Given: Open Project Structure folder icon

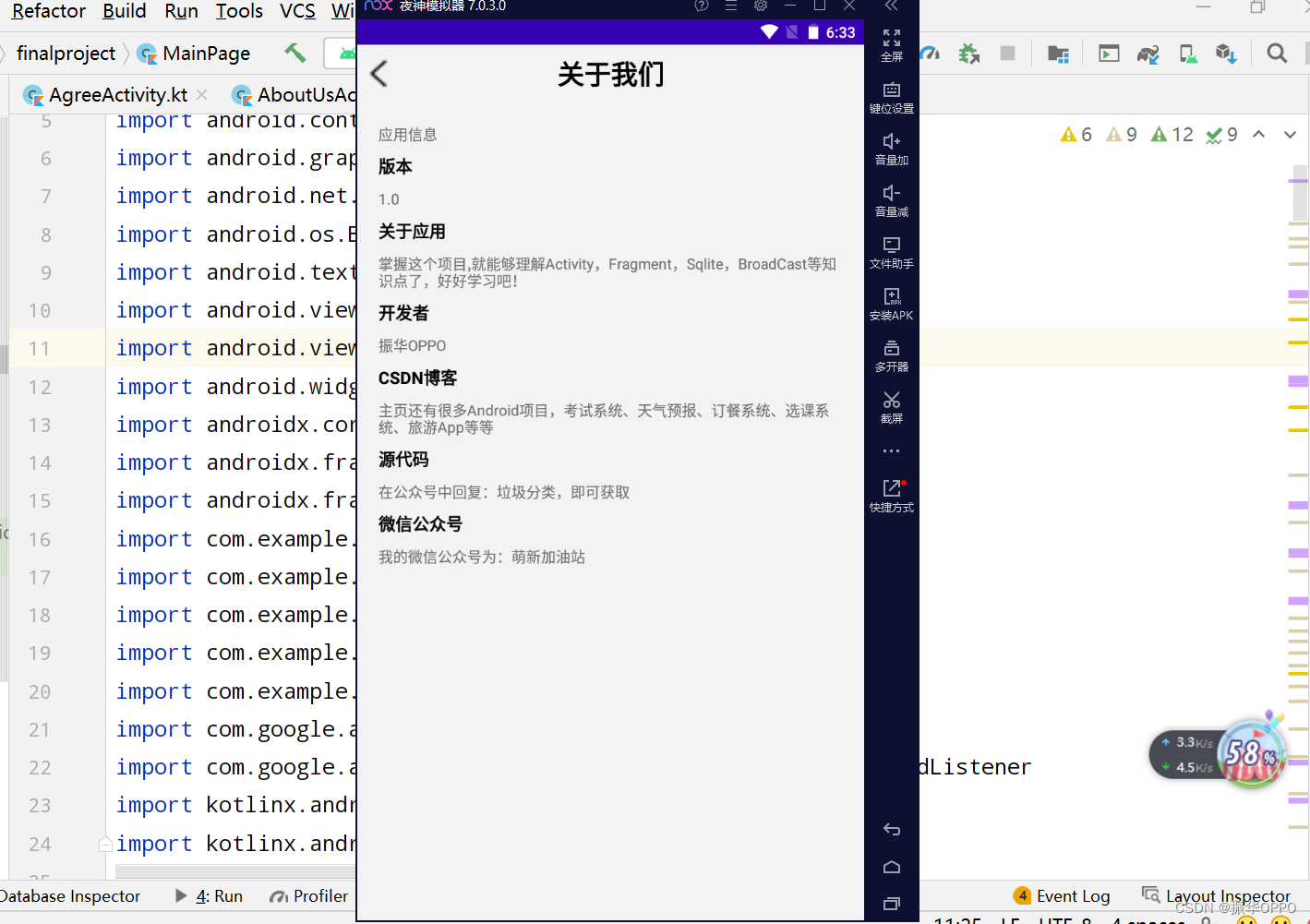Looking at the screenshot, I should point(1058,54).
